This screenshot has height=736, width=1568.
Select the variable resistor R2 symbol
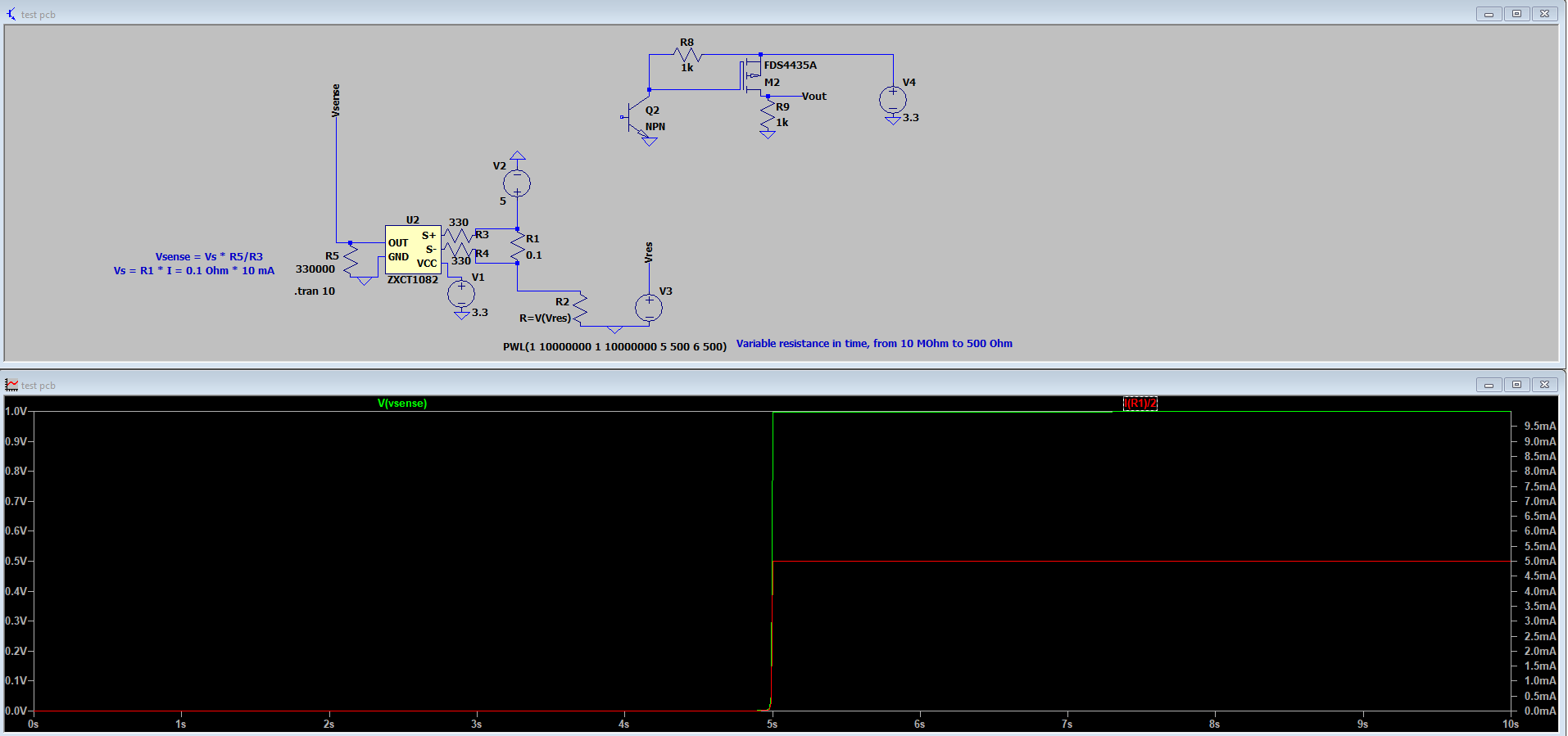580,309
